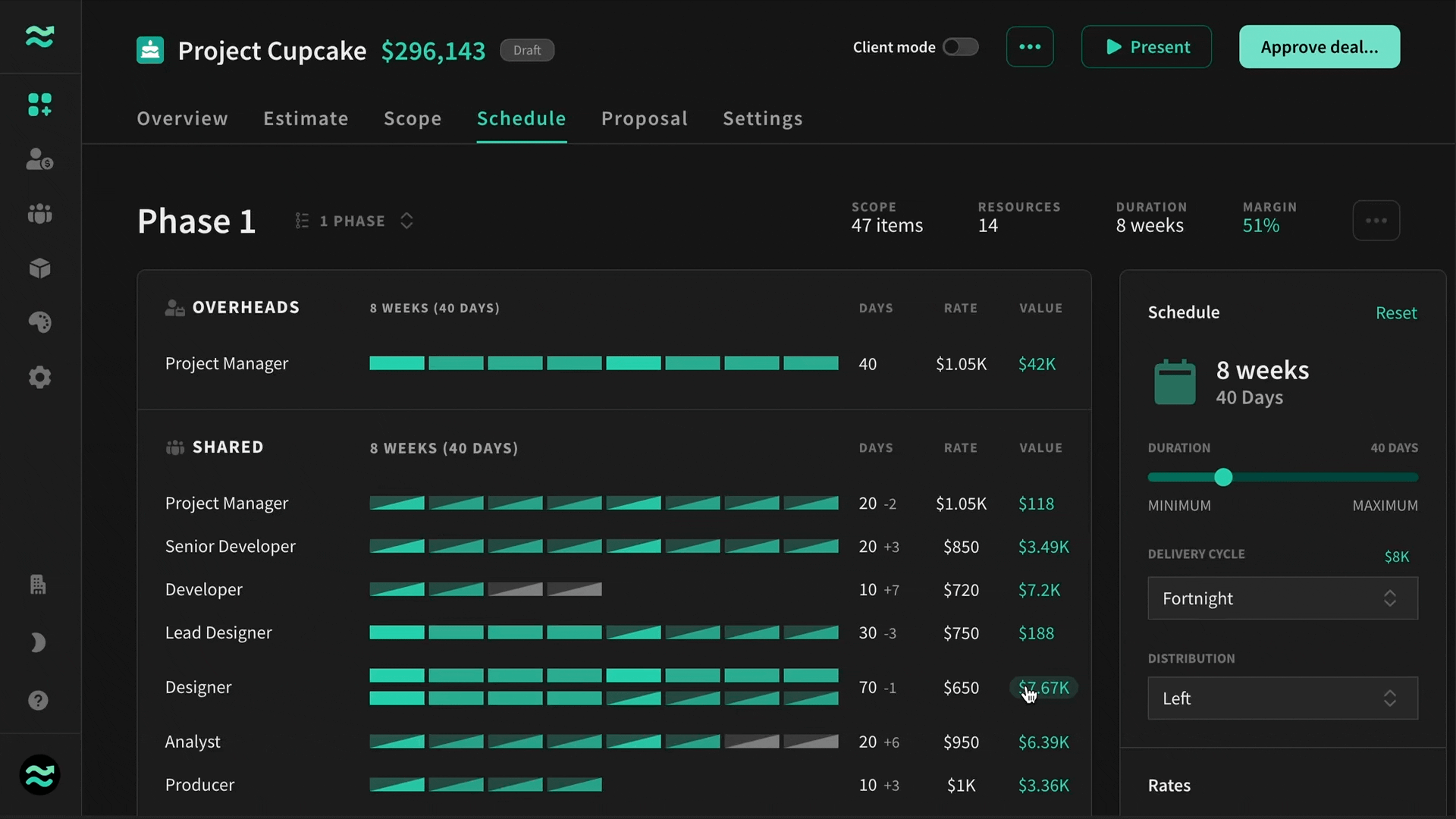Open the team members group icon
The height and width of the screenshot is (819, 1456).
click(39, 214)
